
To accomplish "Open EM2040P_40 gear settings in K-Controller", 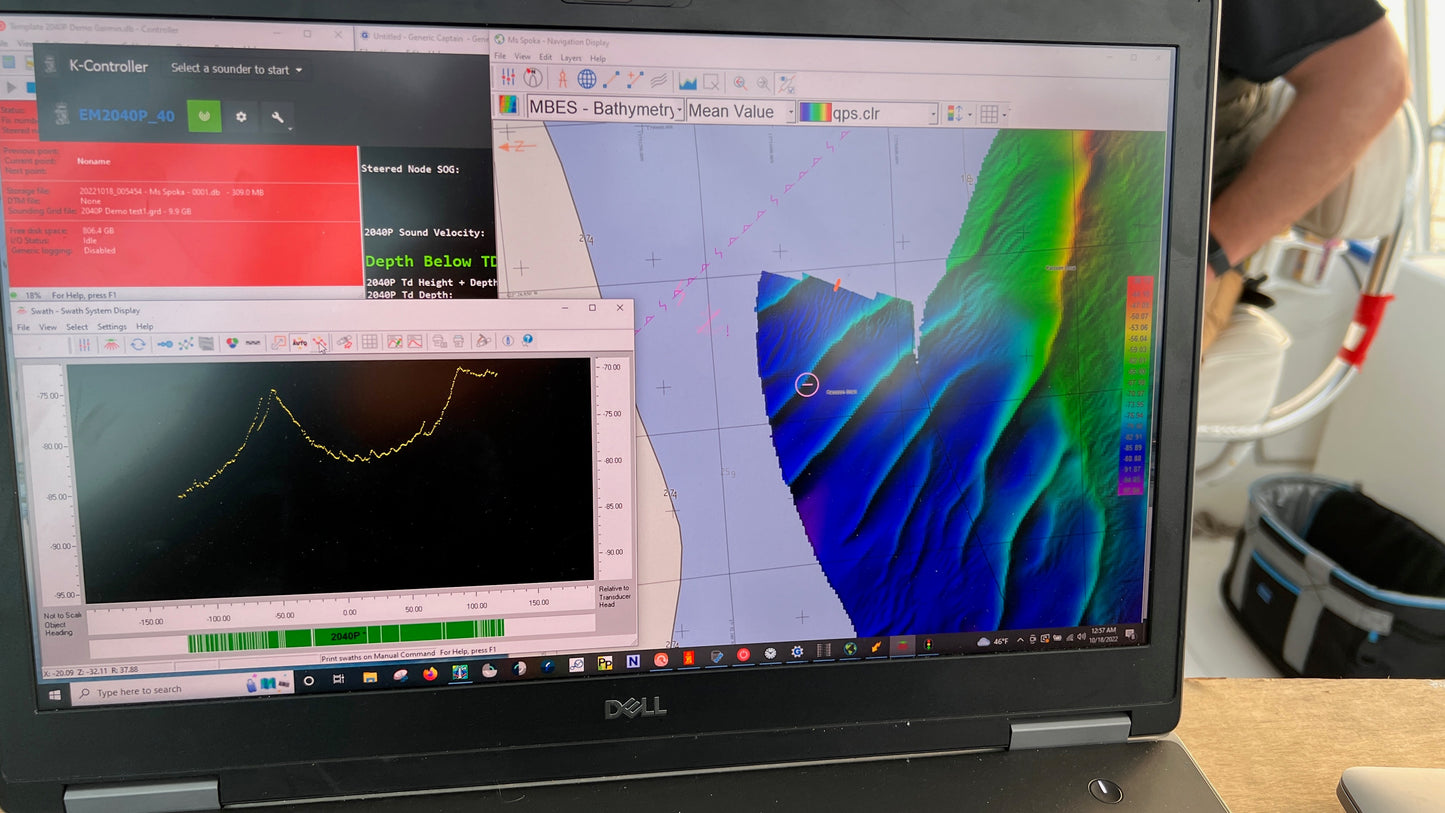I will coord(241,117).
